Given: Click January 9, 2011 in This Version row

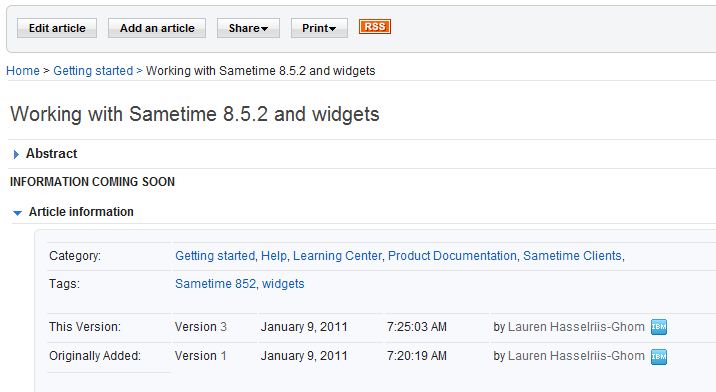Looking at the screenshot, I should (x=304, y=327).
